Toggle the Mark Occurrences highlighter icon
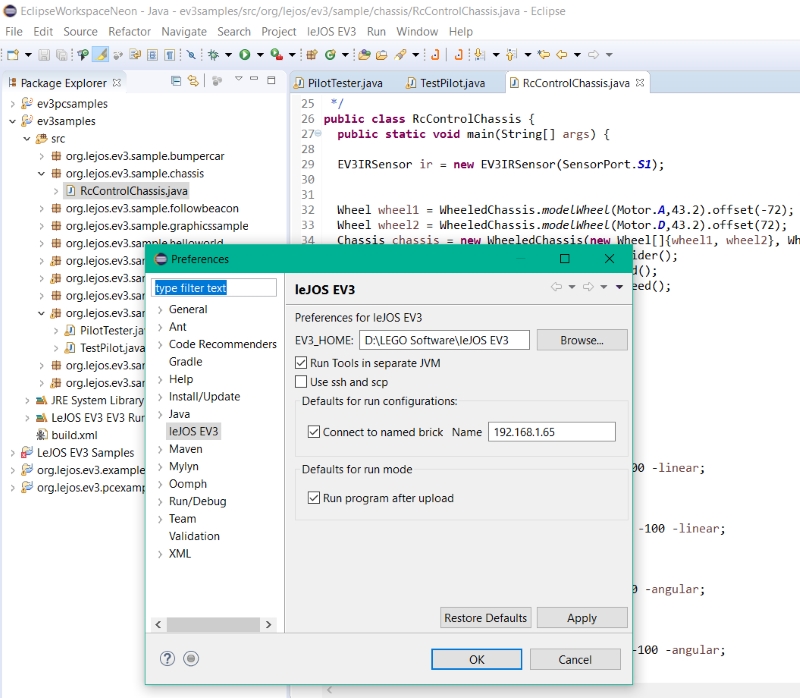Screen dimensions: 800x698 (x=101, y=55)
